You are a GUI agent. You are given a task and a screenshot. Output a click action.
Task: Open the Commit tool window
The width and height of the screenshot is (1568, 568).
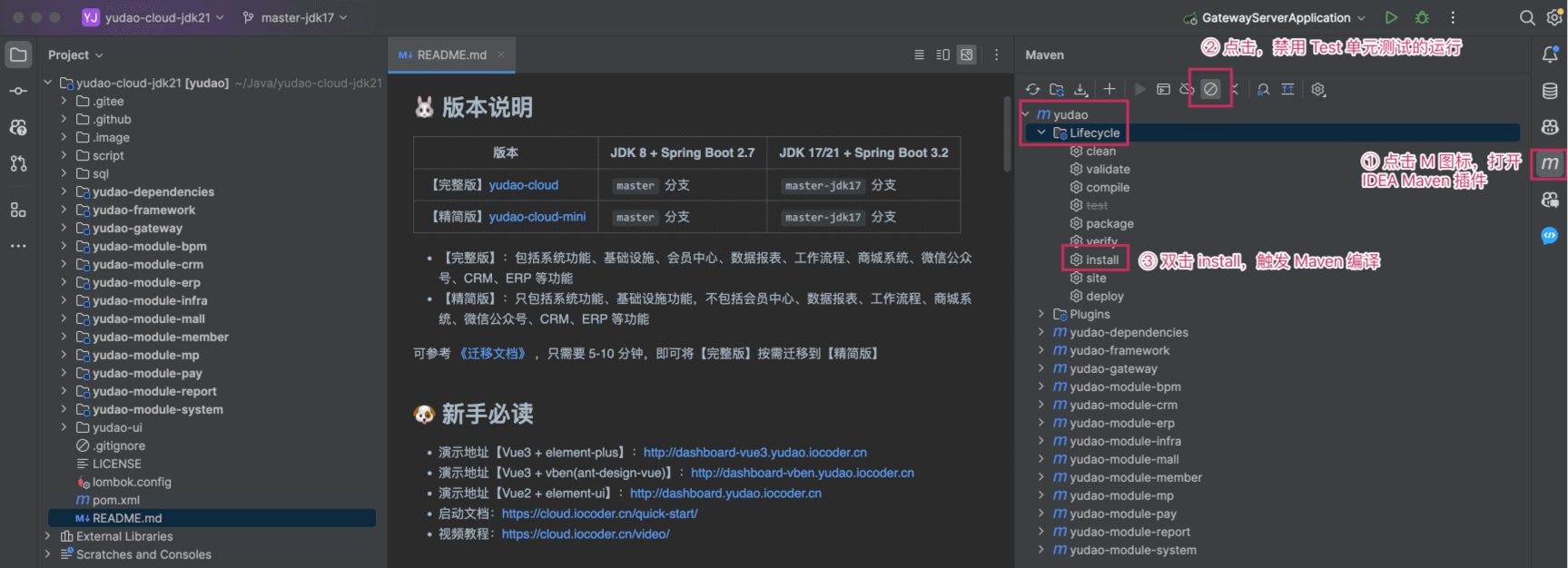(18, 91)
